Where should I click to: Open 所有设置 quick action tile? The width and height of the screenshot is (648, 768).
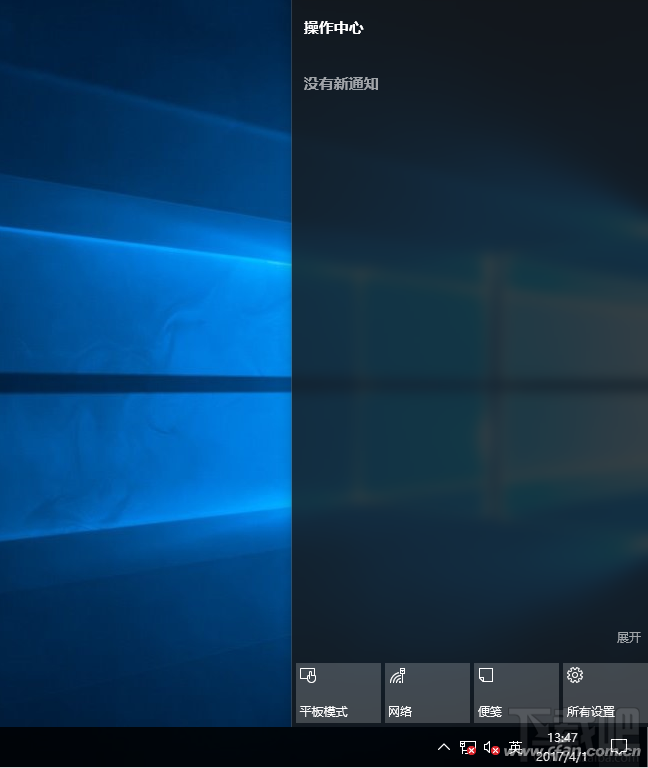click(605, 693)
